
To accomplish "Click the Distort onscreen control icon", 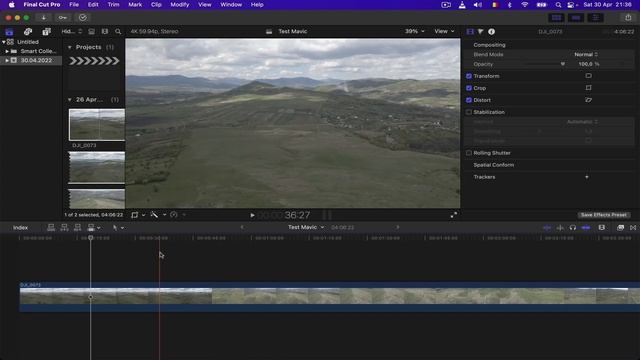I will click(x=588, y=100).
